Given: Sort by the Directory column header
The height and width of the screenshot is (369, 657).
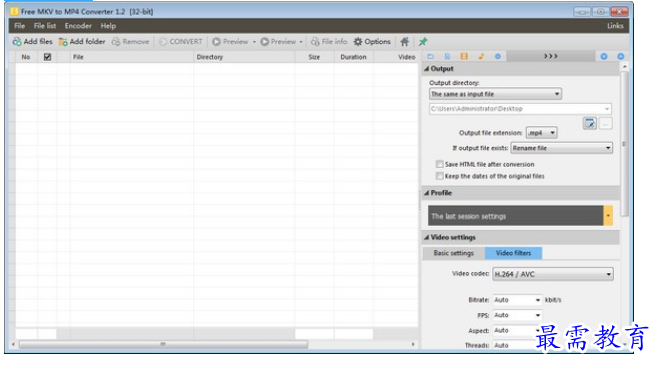Looking at the screenshot, I should click(244, 57).
